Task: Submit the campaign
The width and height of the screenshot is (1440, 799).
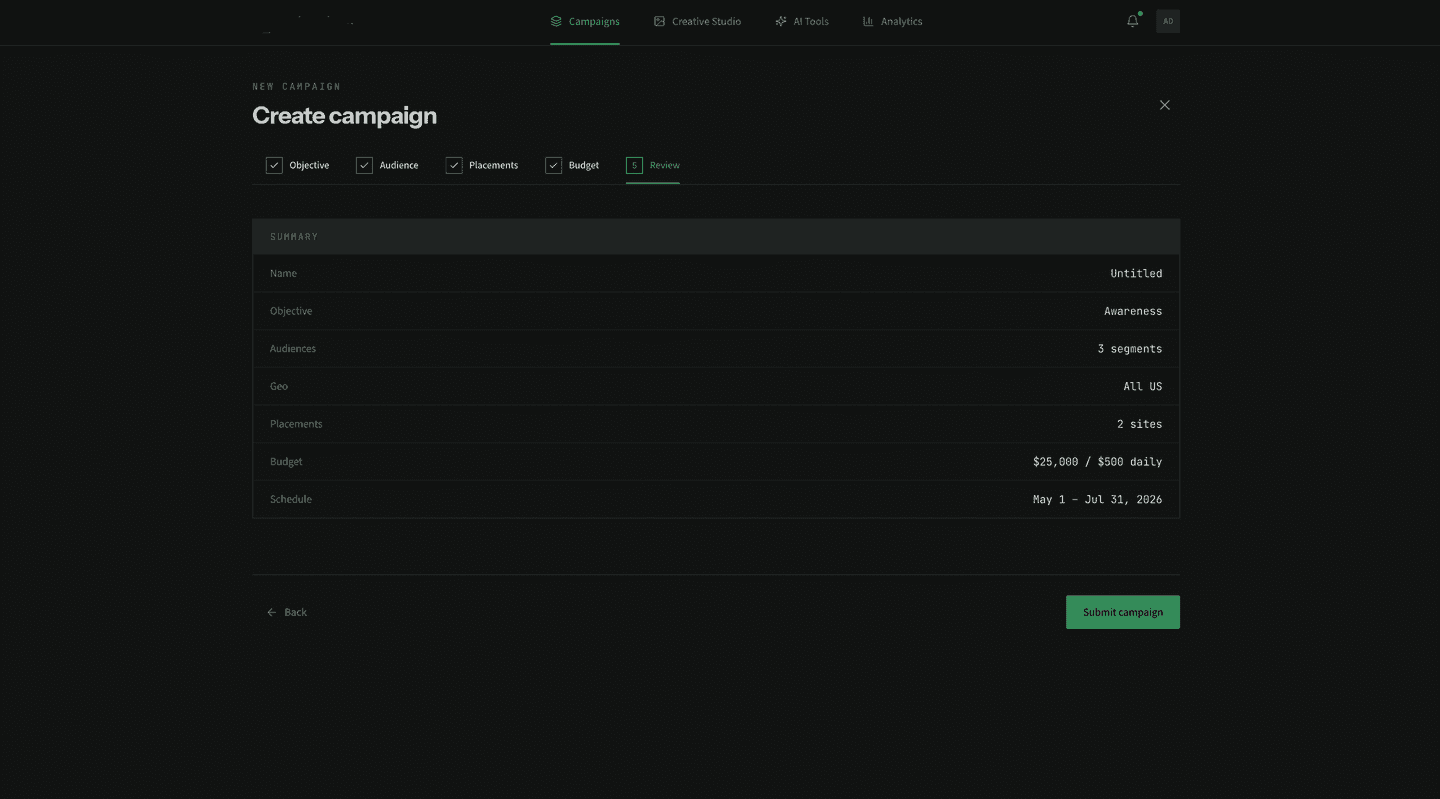Action: point(1122,611)
